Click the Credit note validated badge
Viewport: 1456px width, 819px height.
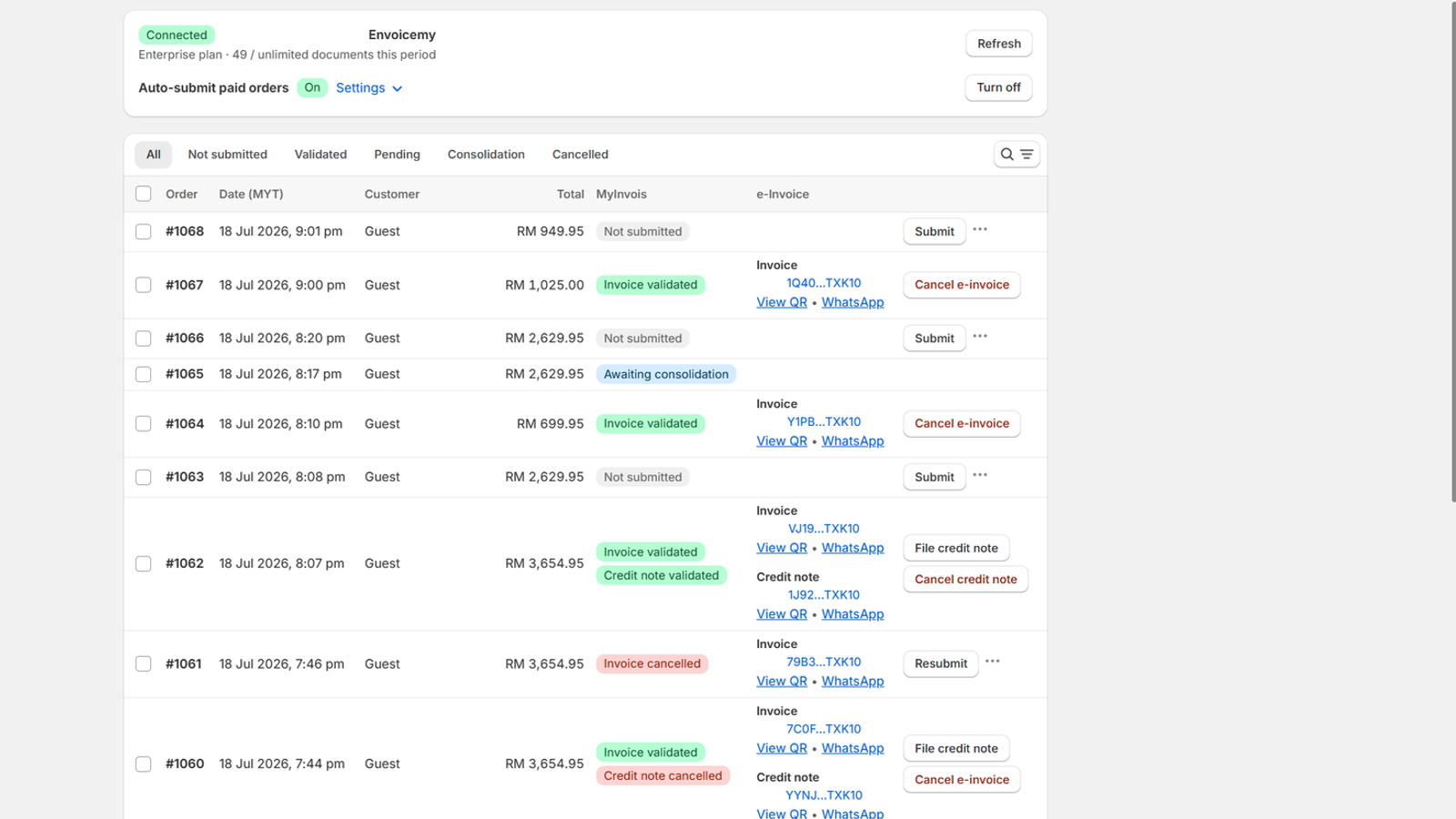click(x=662, y=575)
